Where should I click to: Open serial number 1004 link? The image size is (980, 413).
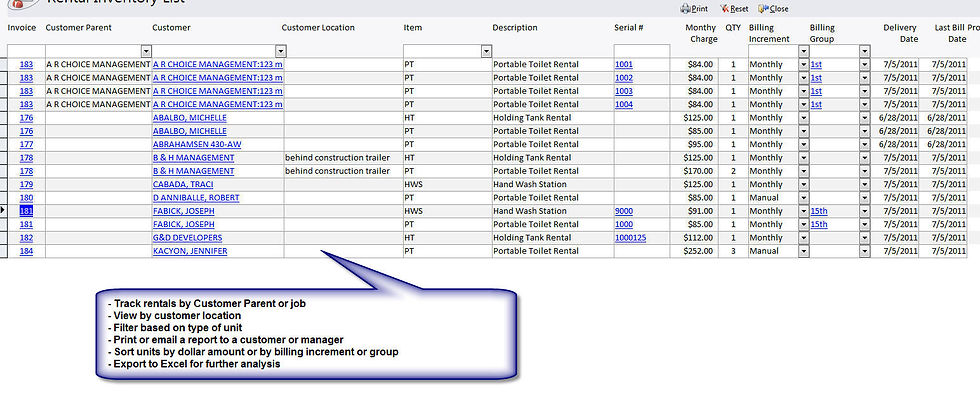pos(624,104)
